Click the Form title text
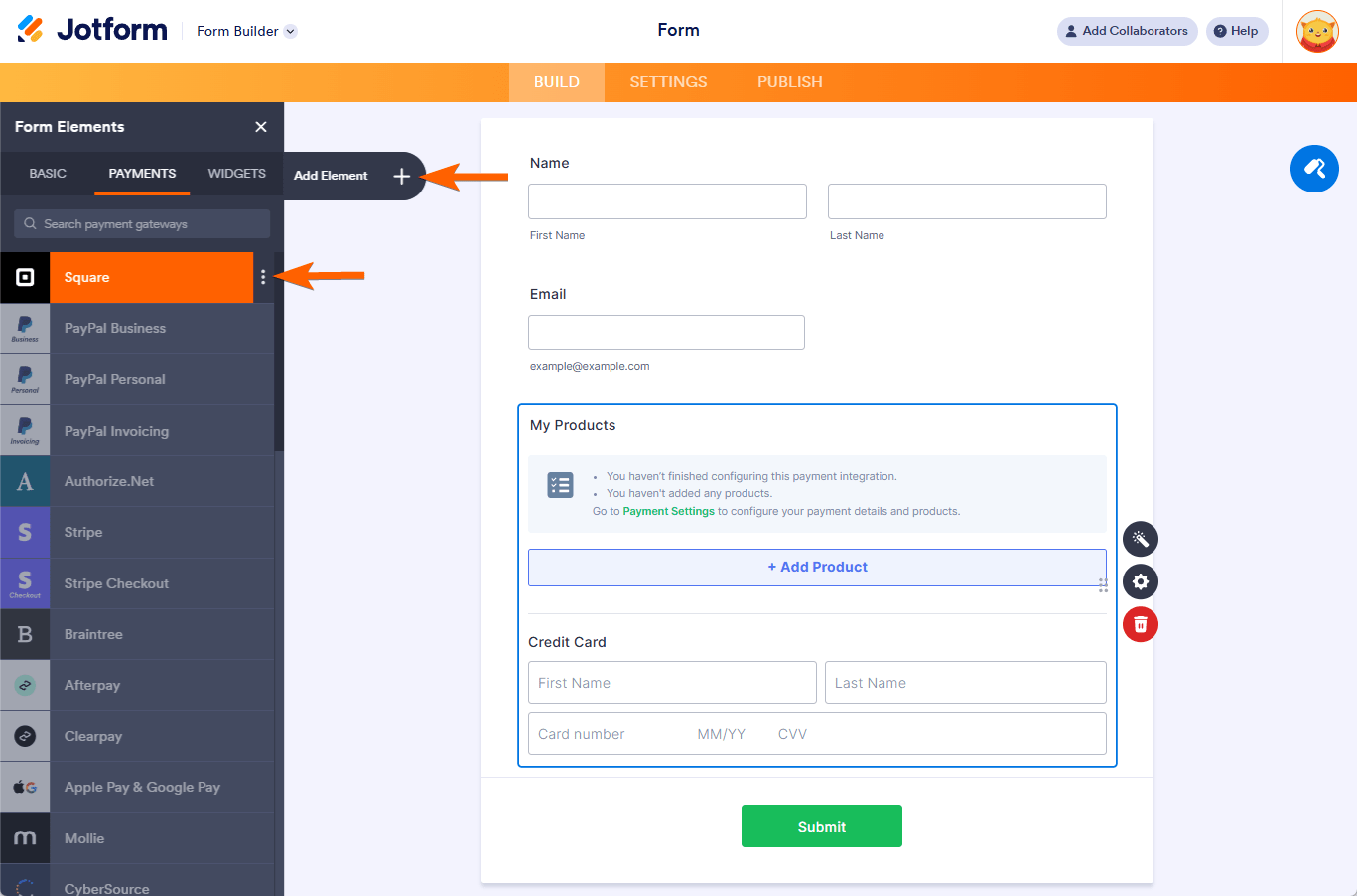The height and width of the screenshot is (896, 1357). (x=678, y=30)
